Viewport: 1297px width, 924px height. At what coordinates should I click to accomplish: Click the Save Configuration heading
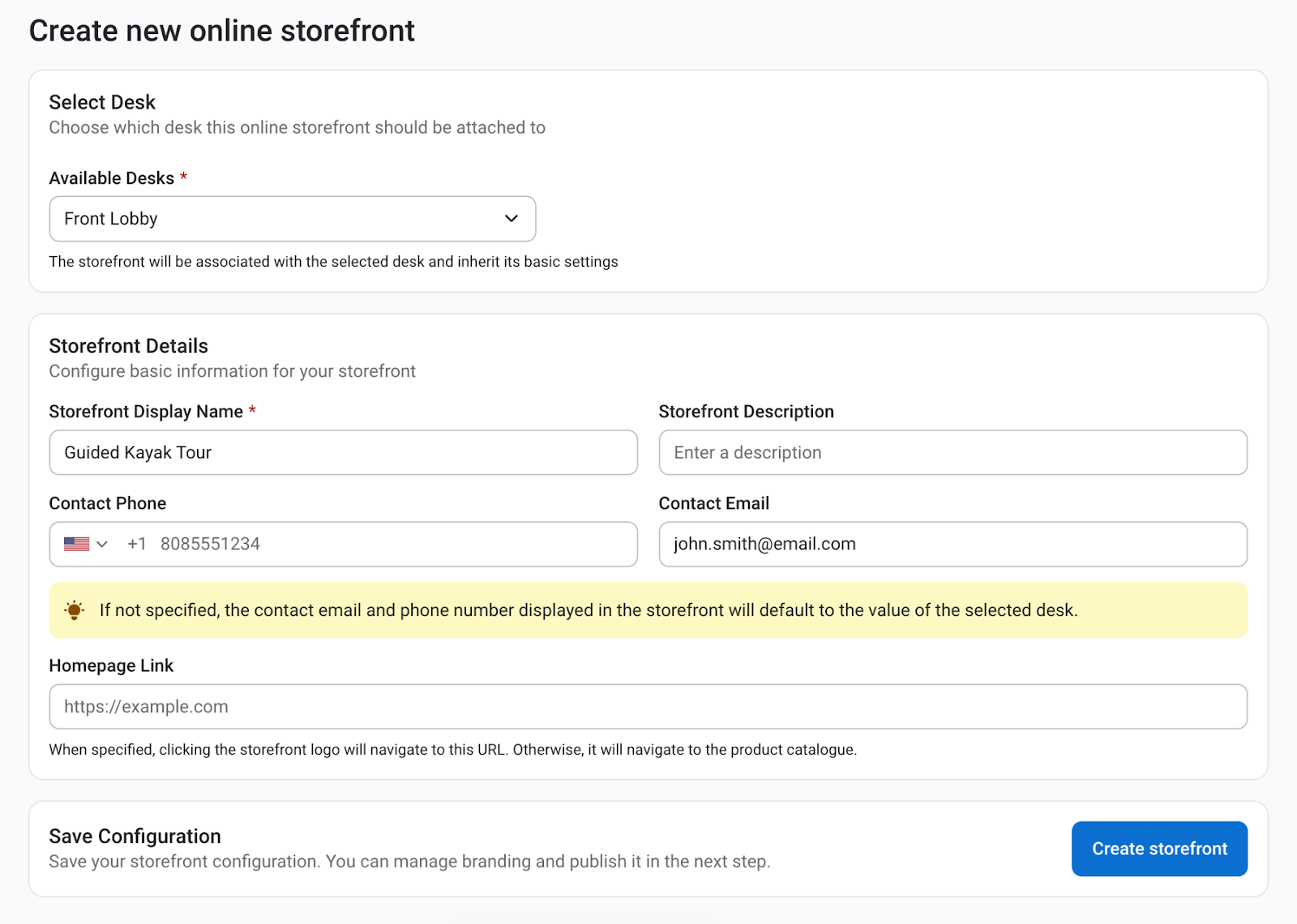click(135, 836)
